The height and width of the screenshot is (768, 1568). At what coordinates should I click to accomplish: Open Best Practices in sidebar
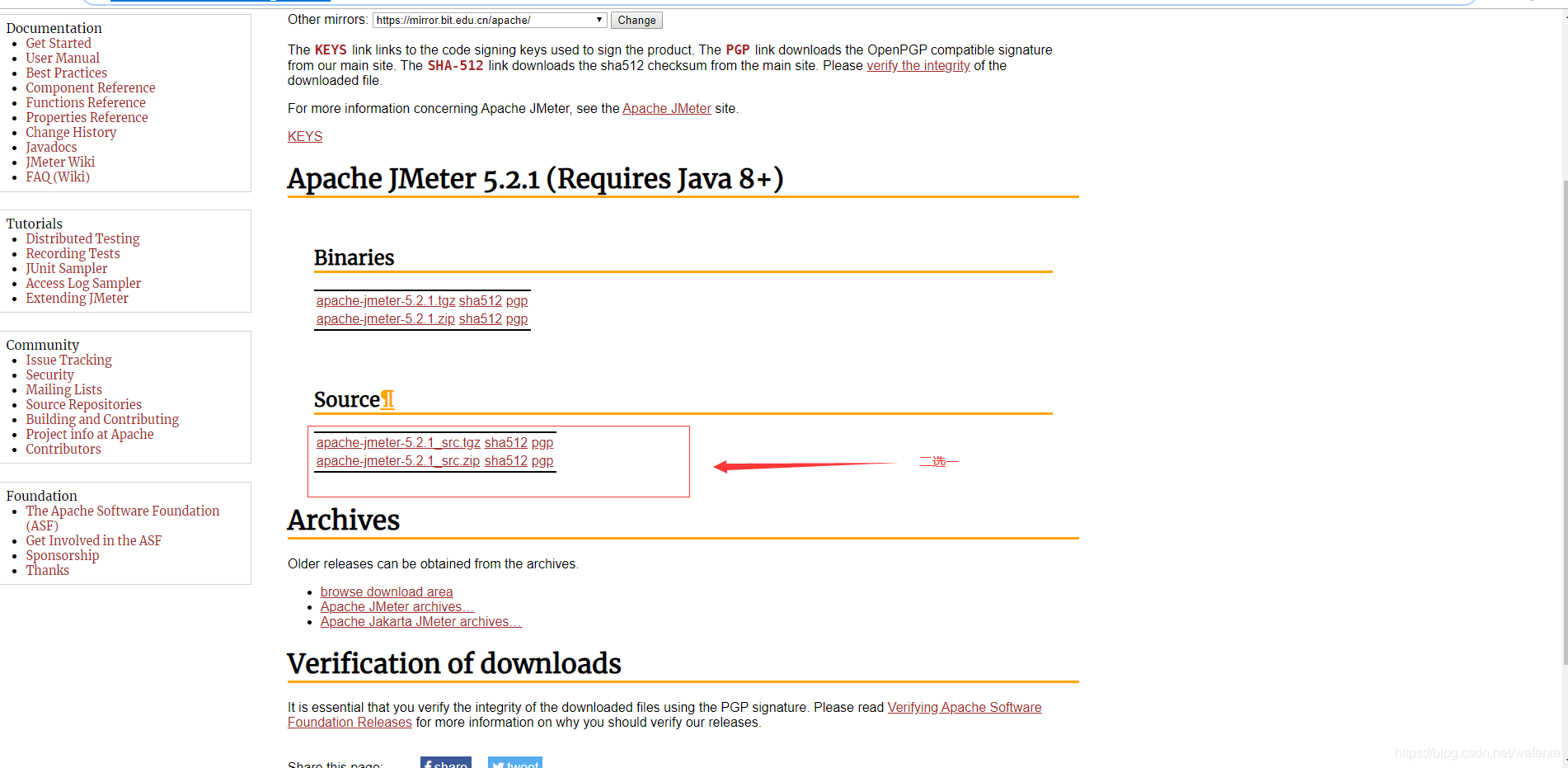[66, 73]
